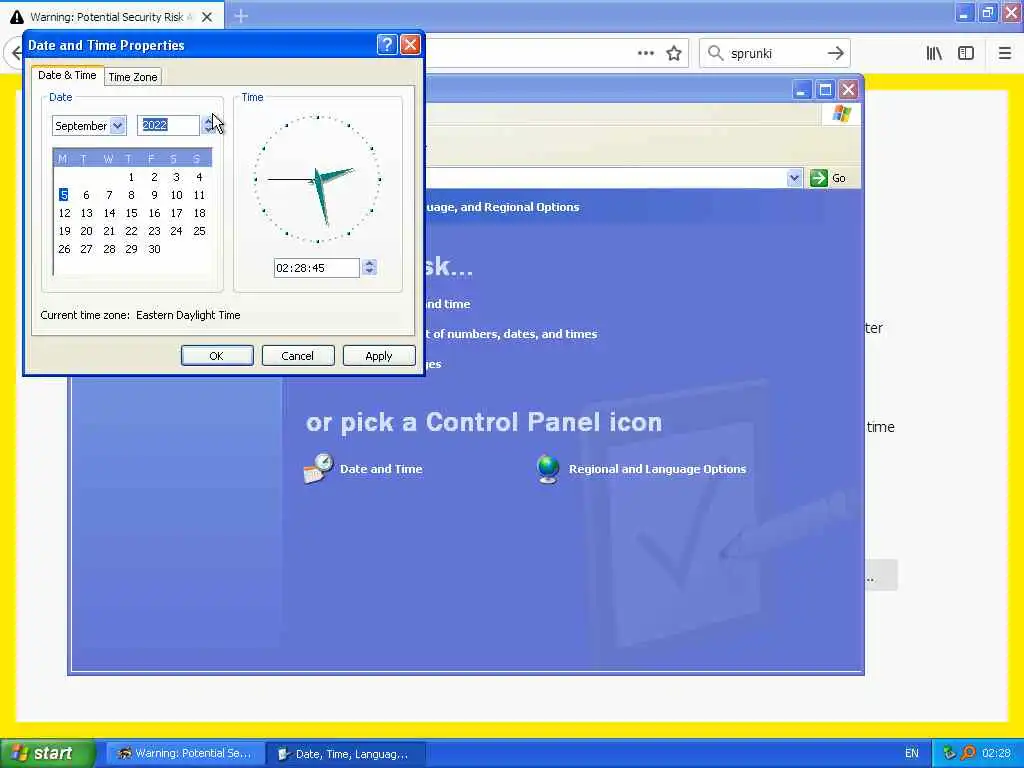Viewport: 1024px width, 768px height.
Task: Select day 11 in the calendar
Action: tap(199, 195)
